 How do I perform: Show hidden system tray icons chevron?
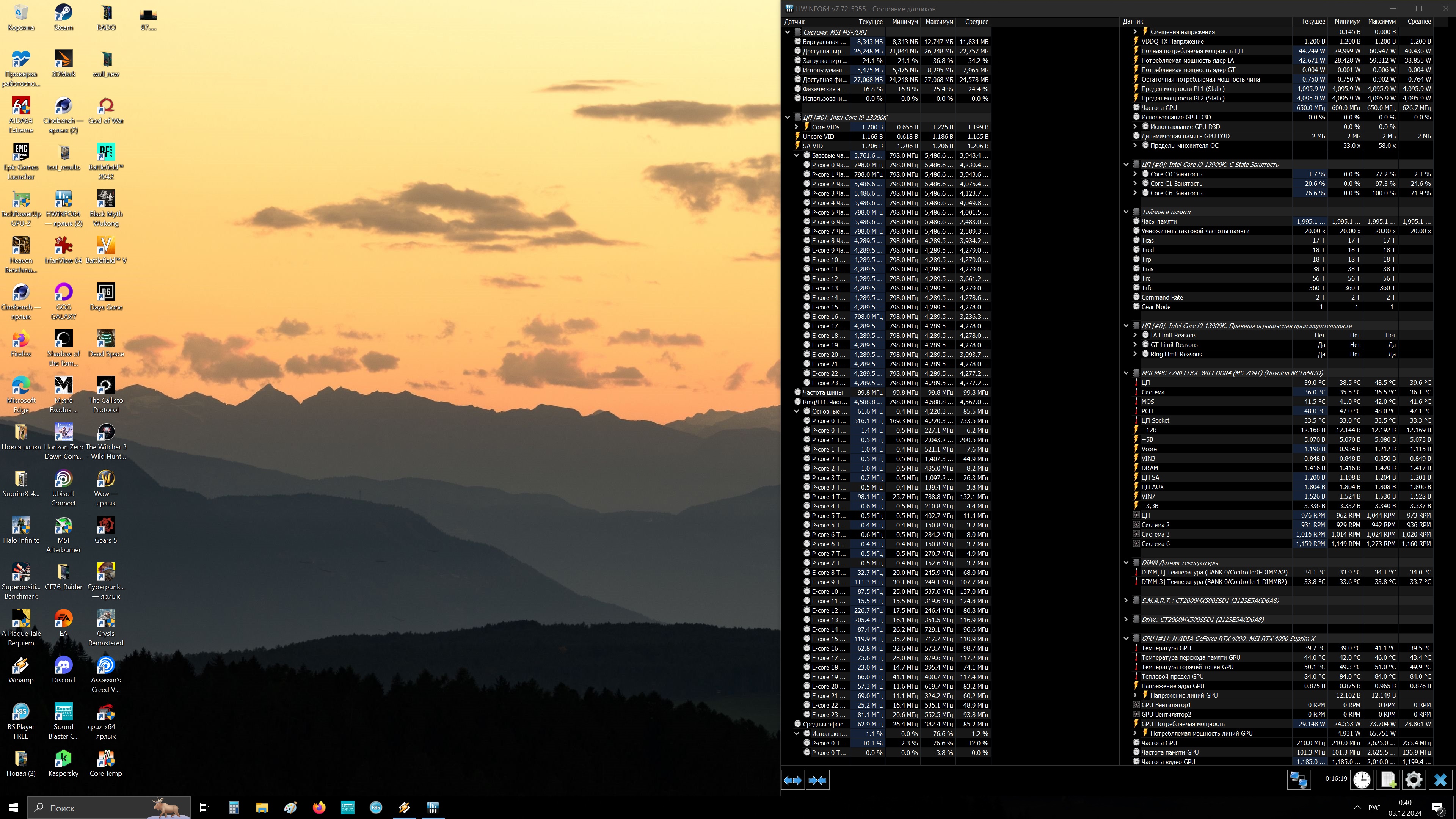click(1357, 807)
